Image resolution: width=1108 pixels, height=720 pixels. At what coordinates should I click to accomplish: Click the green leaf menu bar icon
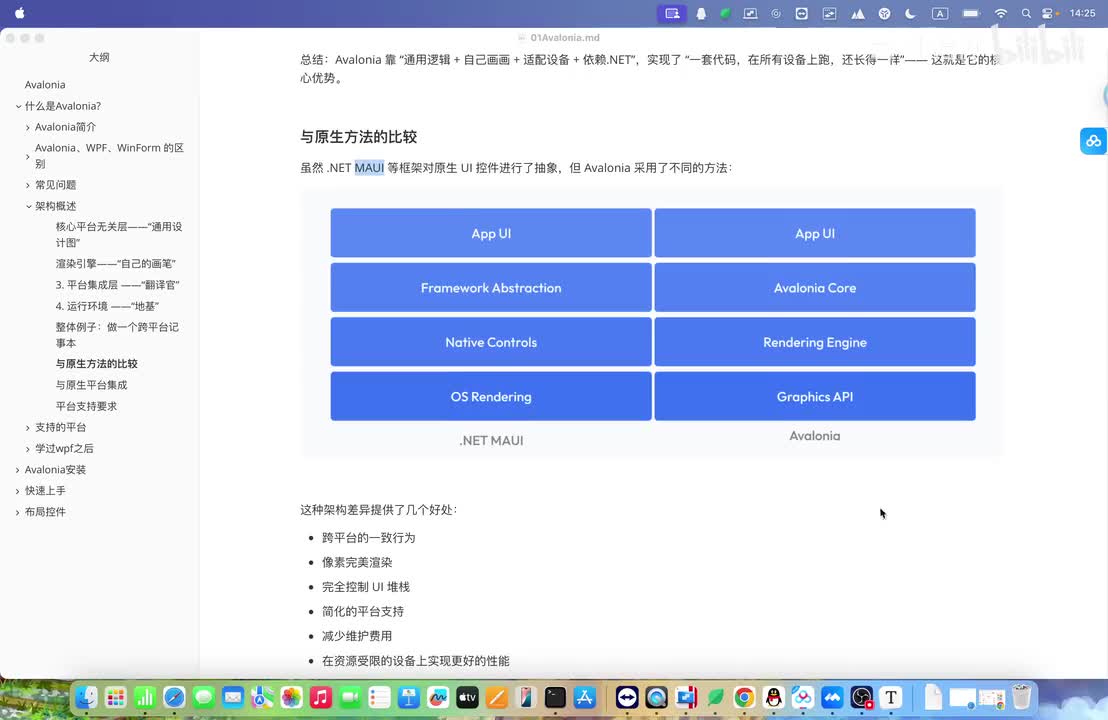tap(725, 13)
